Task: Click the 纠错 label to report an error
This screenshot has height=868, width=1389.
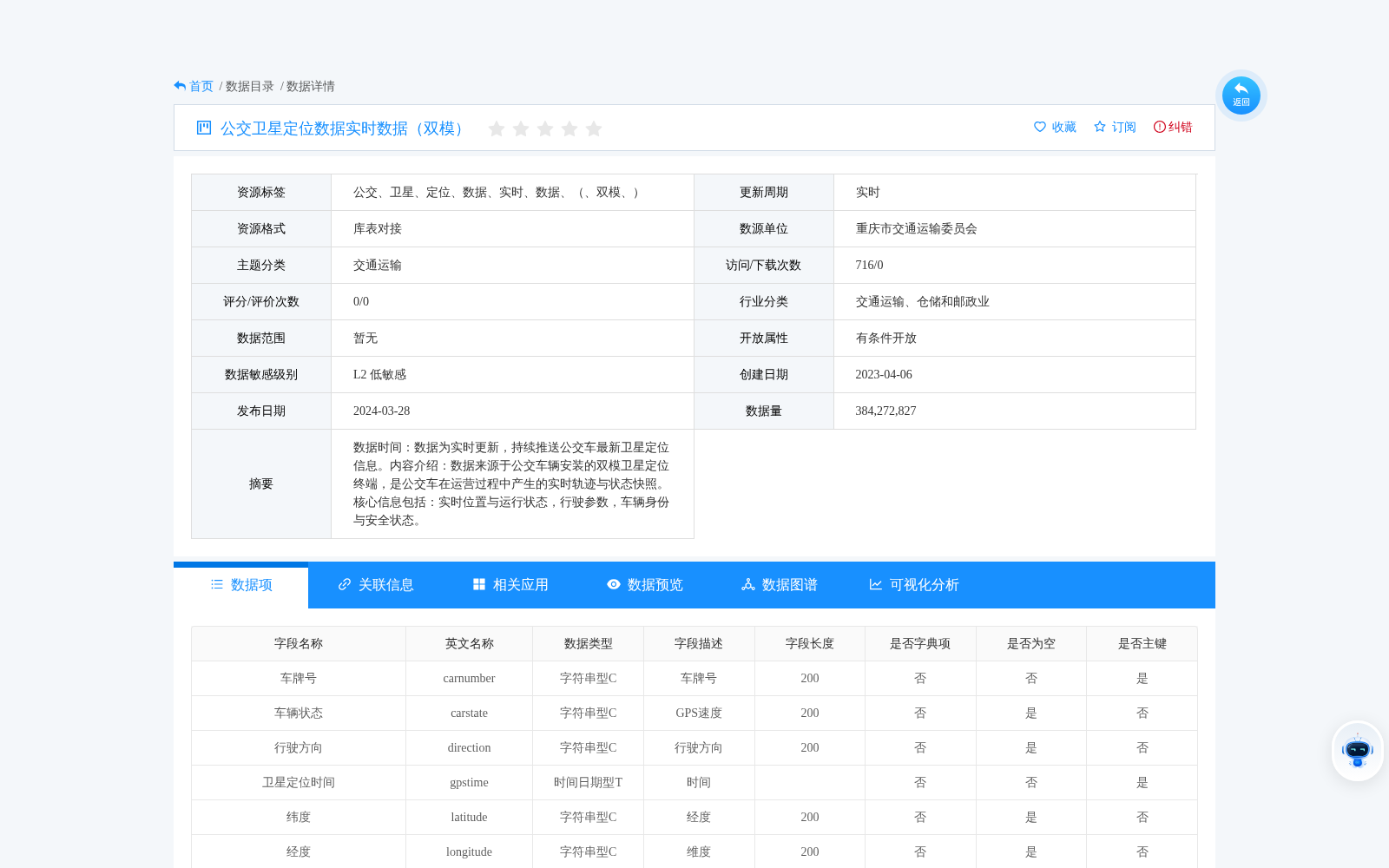Action: click(1181, 127)
